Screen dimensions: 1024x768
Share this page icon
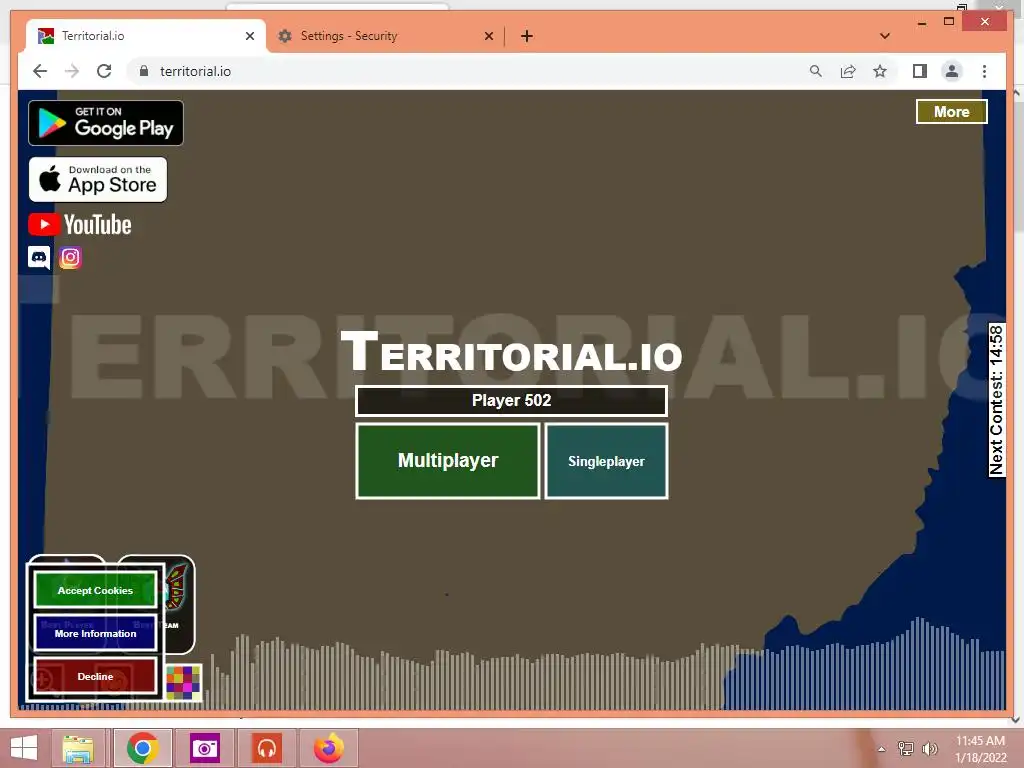click(848, 71)
